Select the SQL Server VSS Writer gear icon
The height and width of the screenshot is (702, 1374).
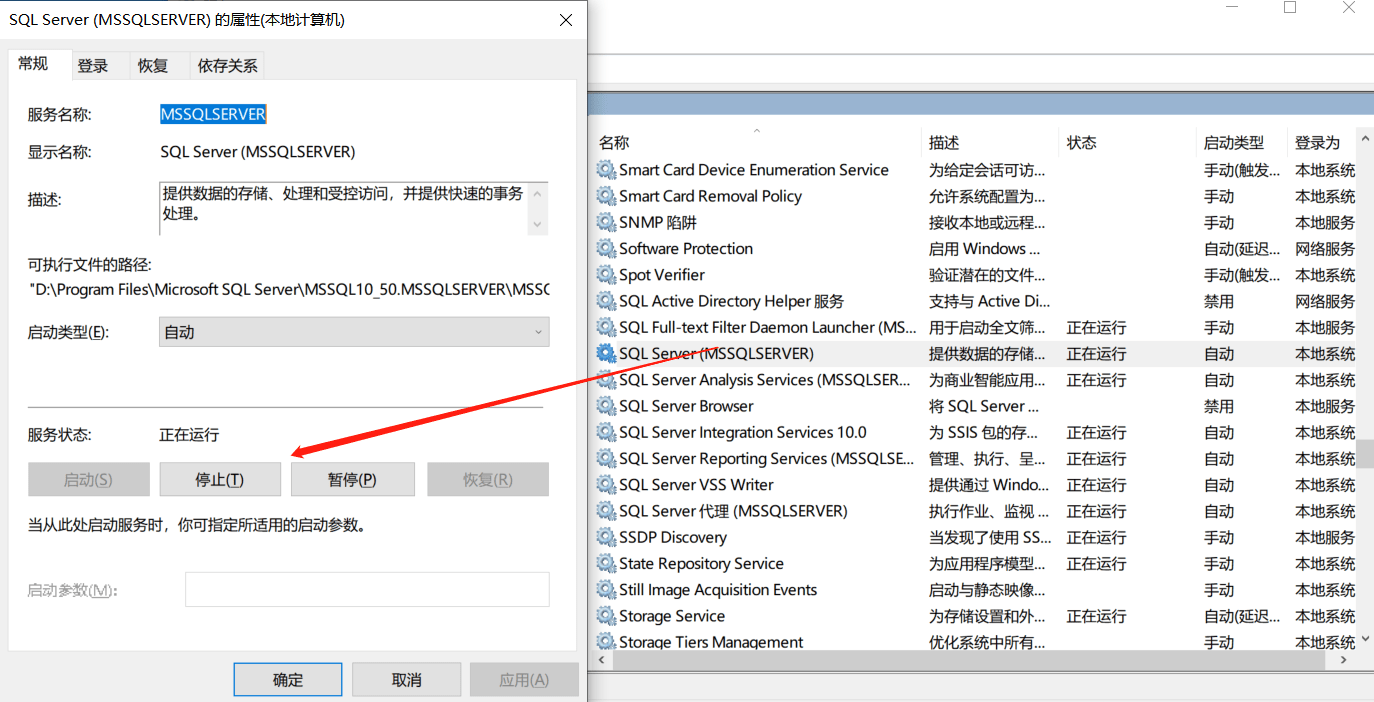tap(606, 485)
